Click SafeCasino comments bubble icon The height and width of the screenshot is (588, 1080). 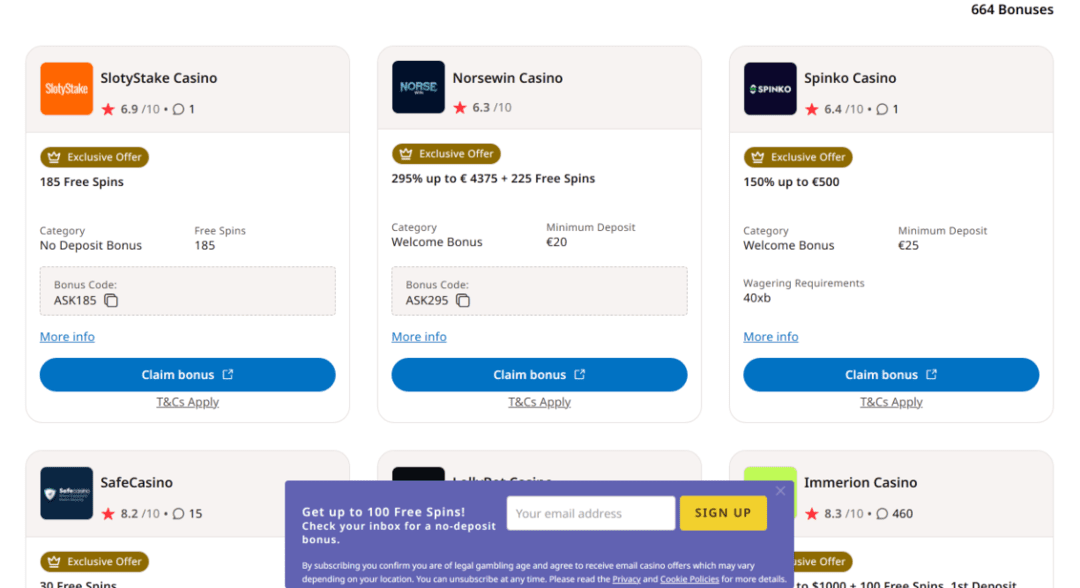(178, 514)
